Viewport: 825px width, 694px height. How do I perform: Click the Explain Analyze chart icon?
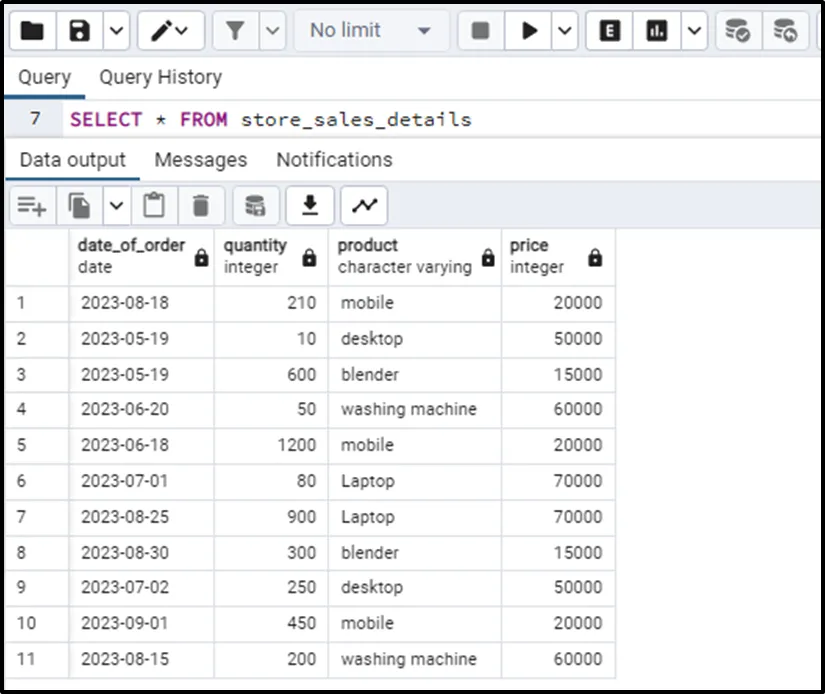coord(657,31)
